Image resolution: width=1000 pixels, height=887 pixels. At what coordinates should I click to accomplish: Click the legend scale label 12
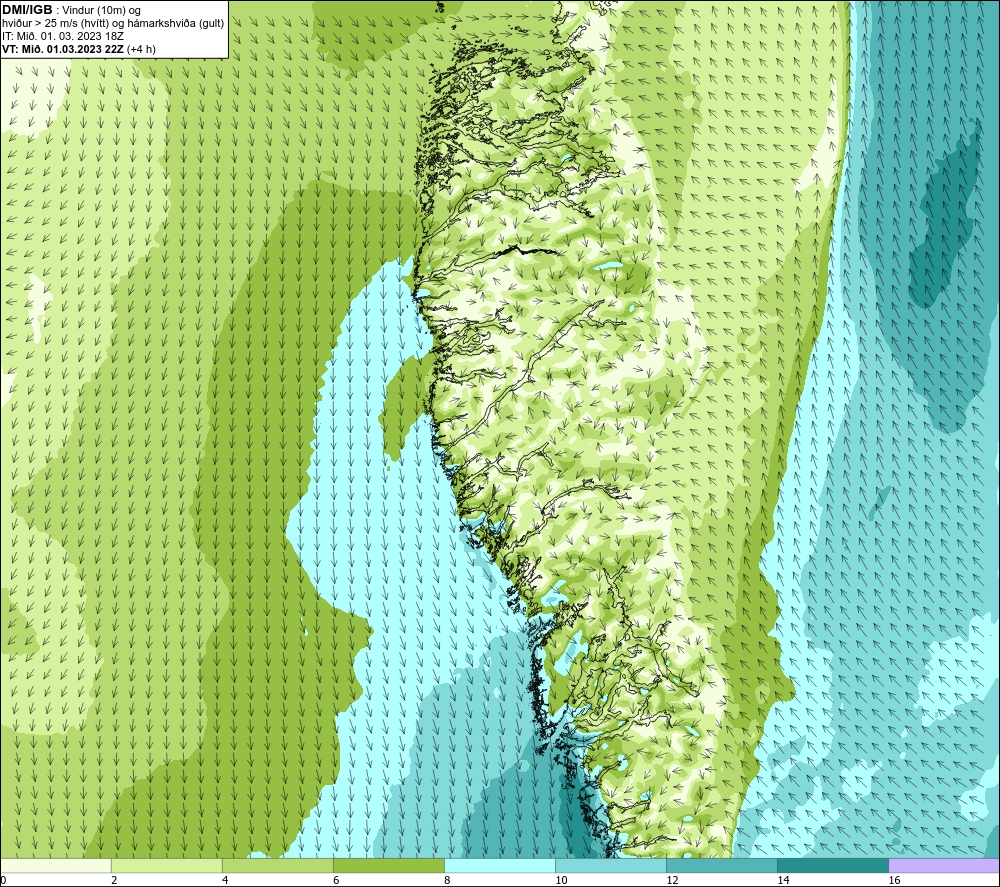click(x=672, y=880)
